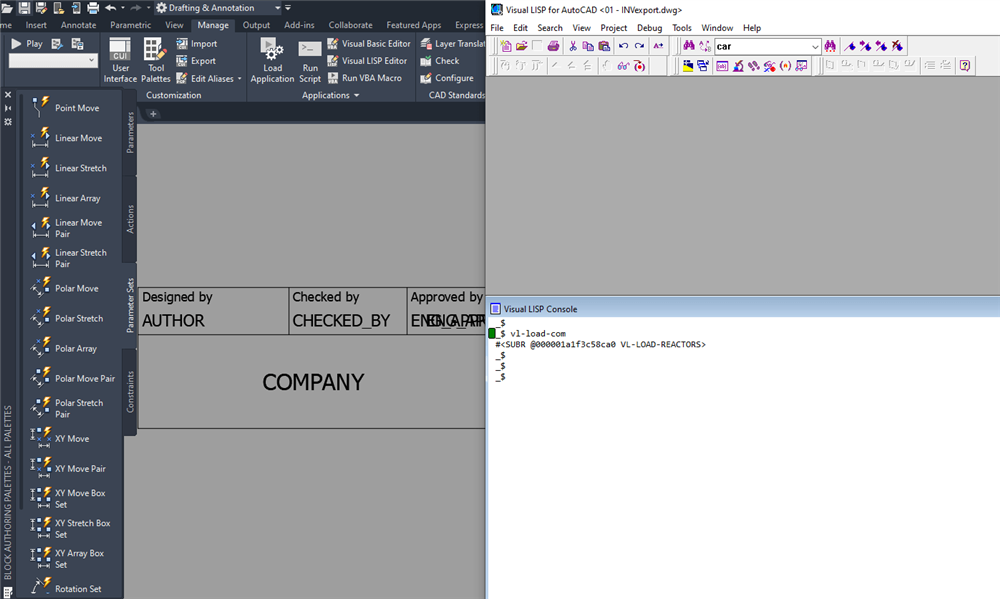The image size is (1000, 599).
Task: Select the Point Move parameter set
Action: tap(66, 108)
